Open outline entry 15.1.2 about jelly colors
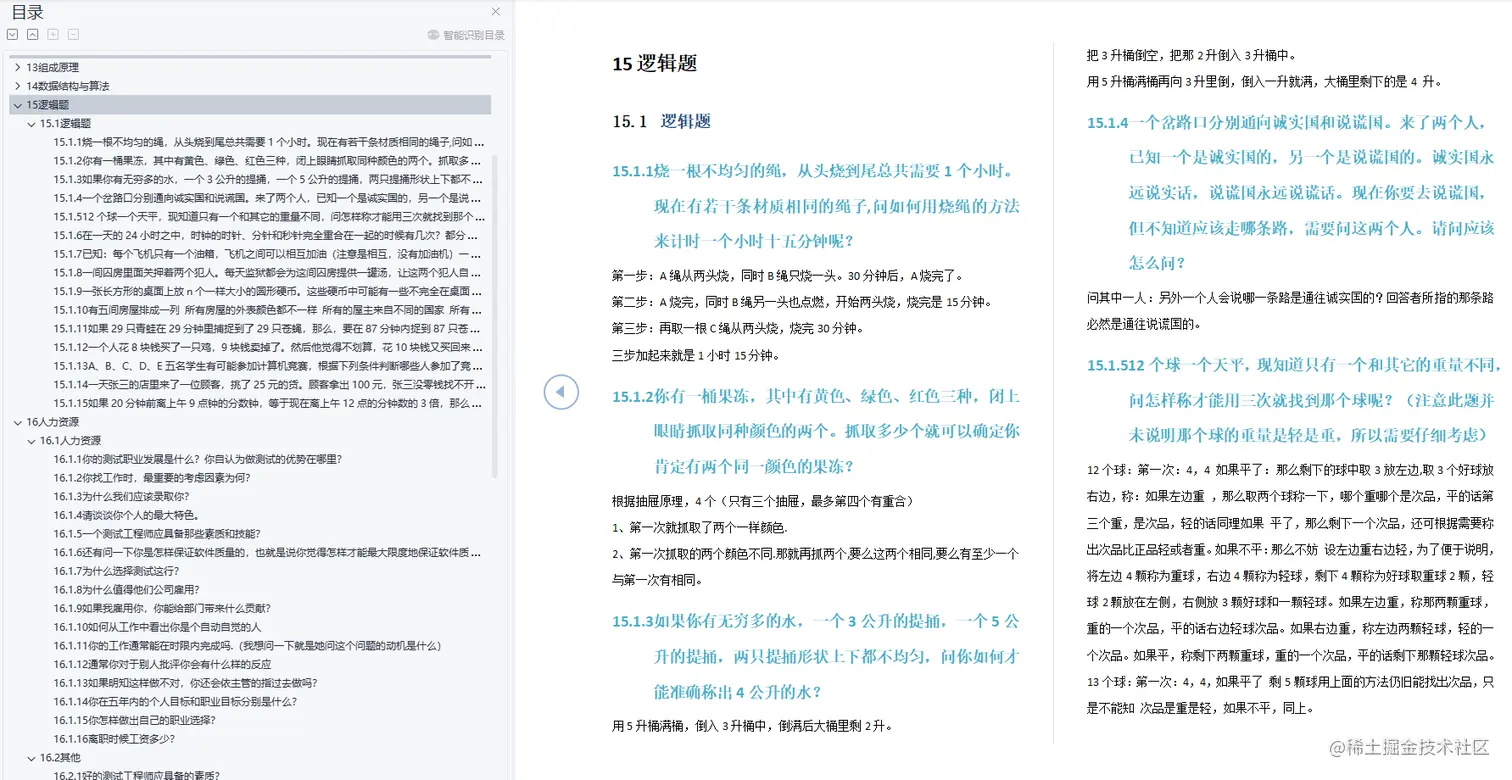Screen dimensions: 1512x780 pyautogui.click(x=269, y=161)
